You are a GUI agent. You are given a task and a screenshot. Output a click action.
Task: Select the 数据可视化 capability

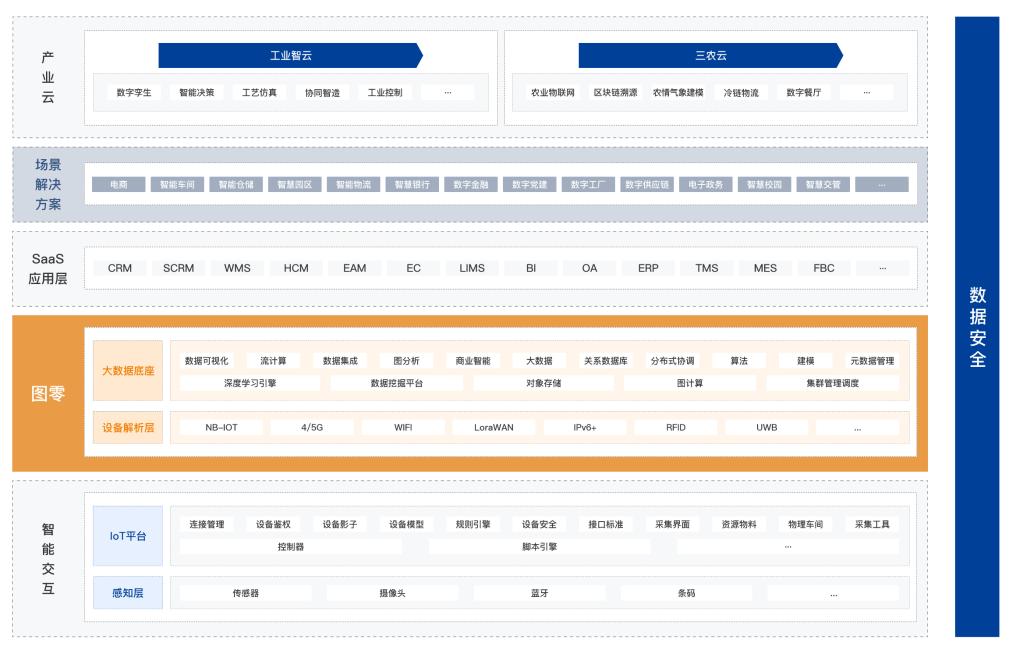coord(205,359)
